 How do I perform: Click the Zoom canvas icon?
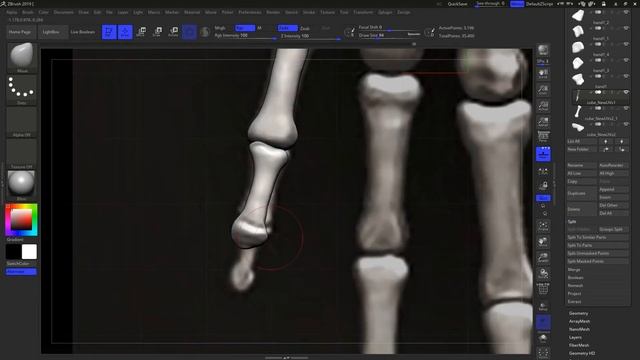click(543, 90)
